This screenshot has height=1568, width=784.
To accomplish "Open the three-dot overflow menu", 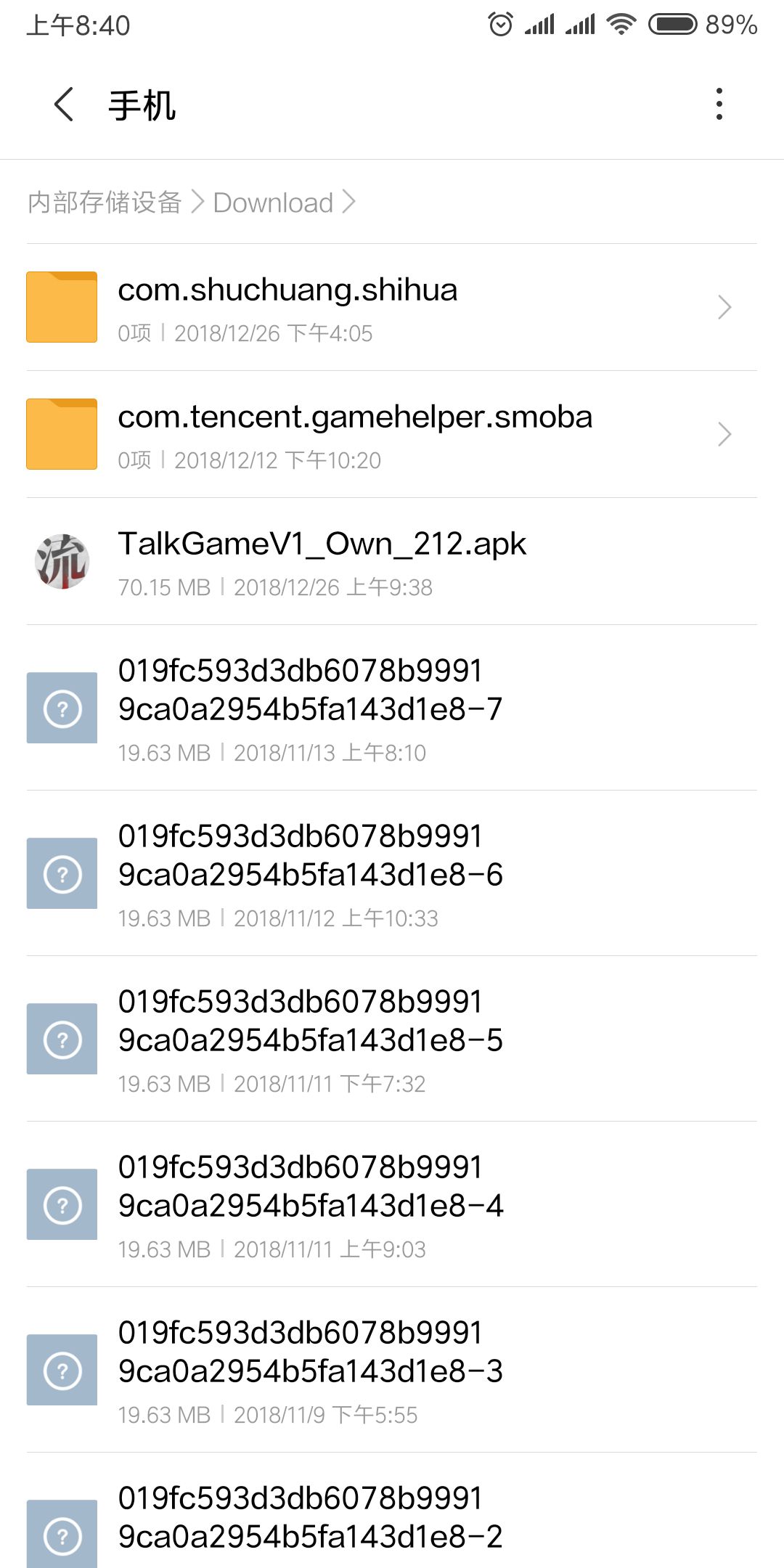I will [x=719, y=105].
